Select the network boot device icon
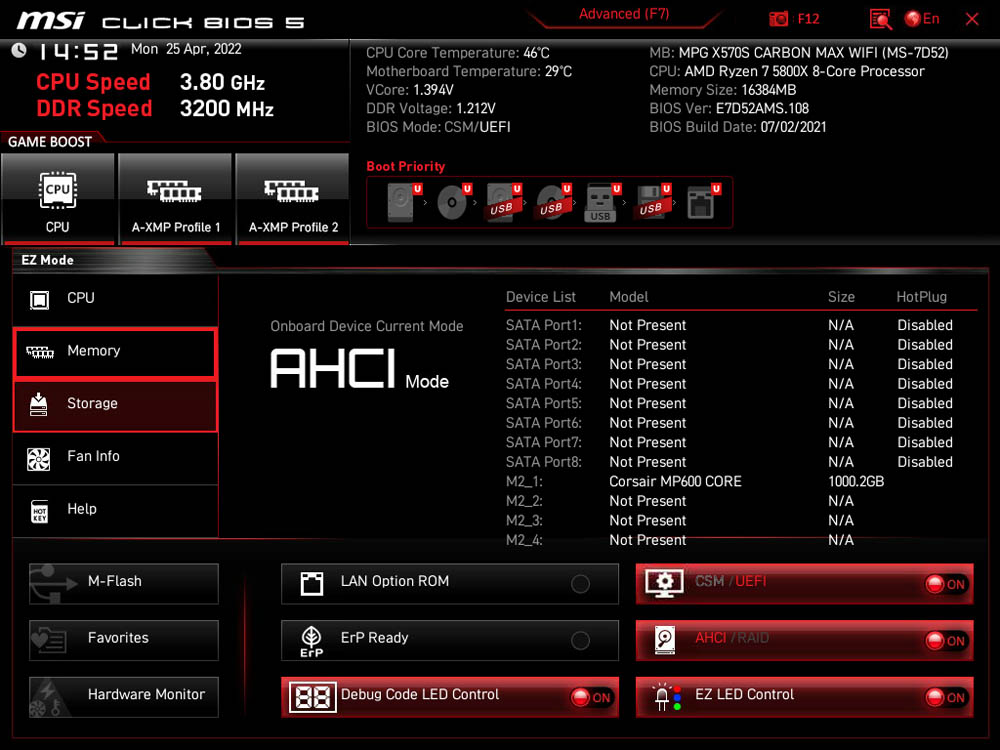The height and width of the screenshot is (750, 1000). point(703,202)
